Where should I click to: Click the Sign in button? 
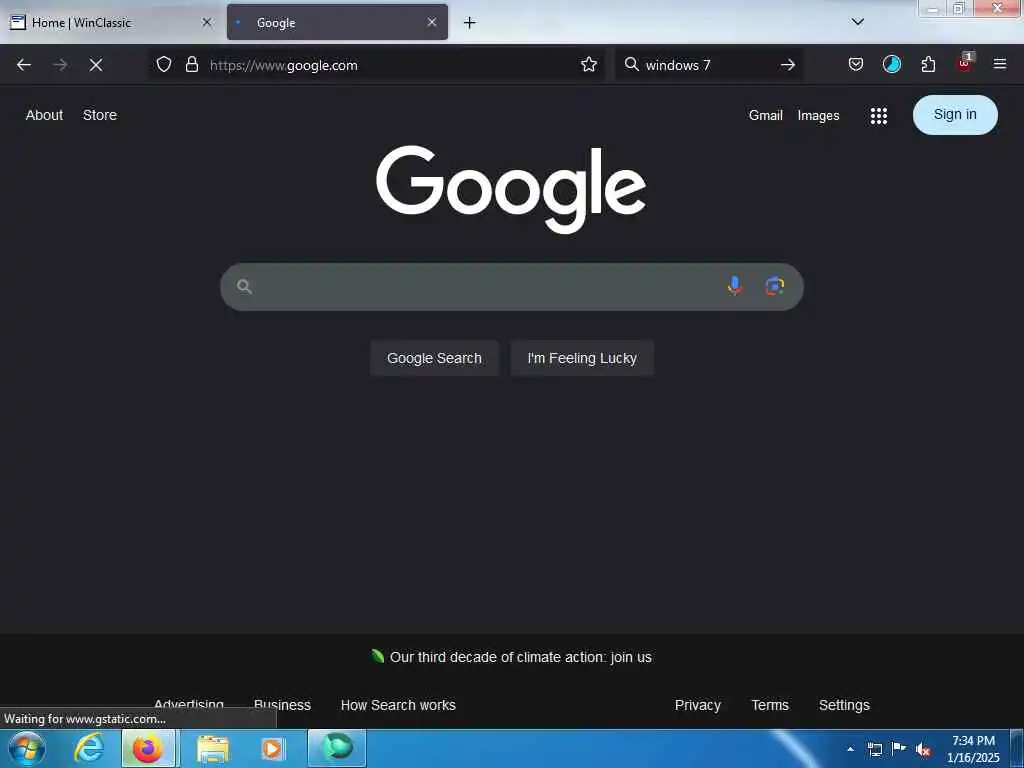point(955,115)
